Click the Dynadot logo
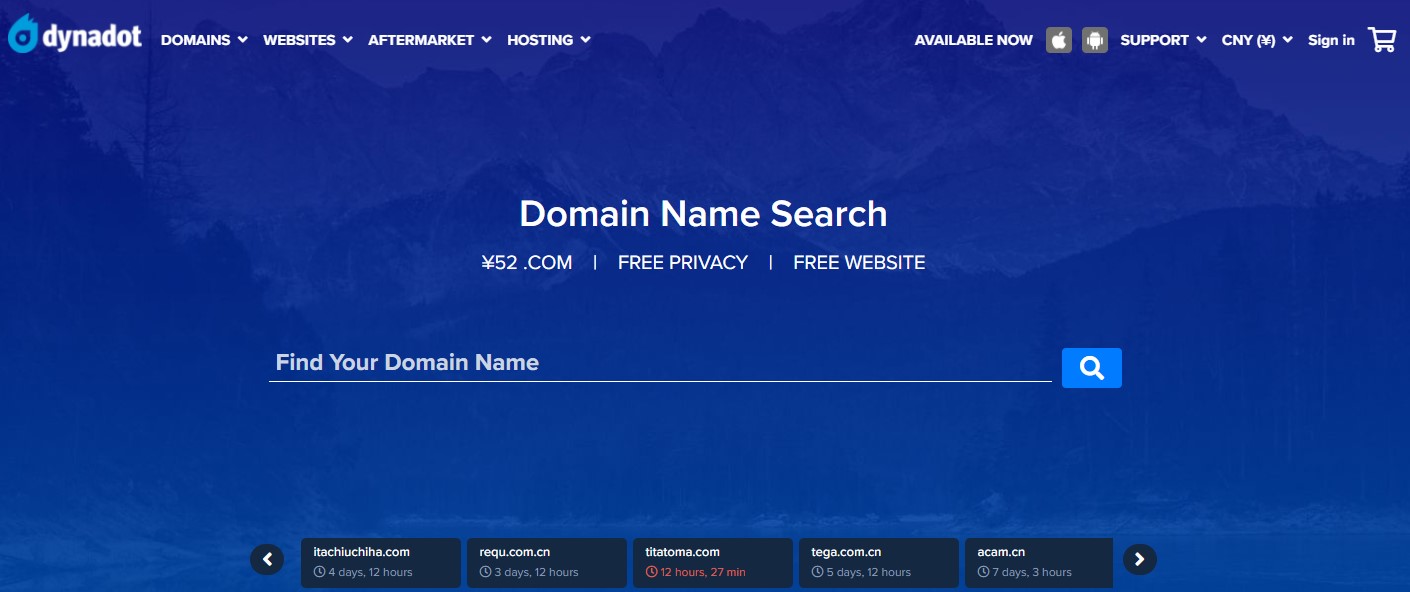Image resolution: width=1410 pixels, height=592 pixels. click(75, 36)
